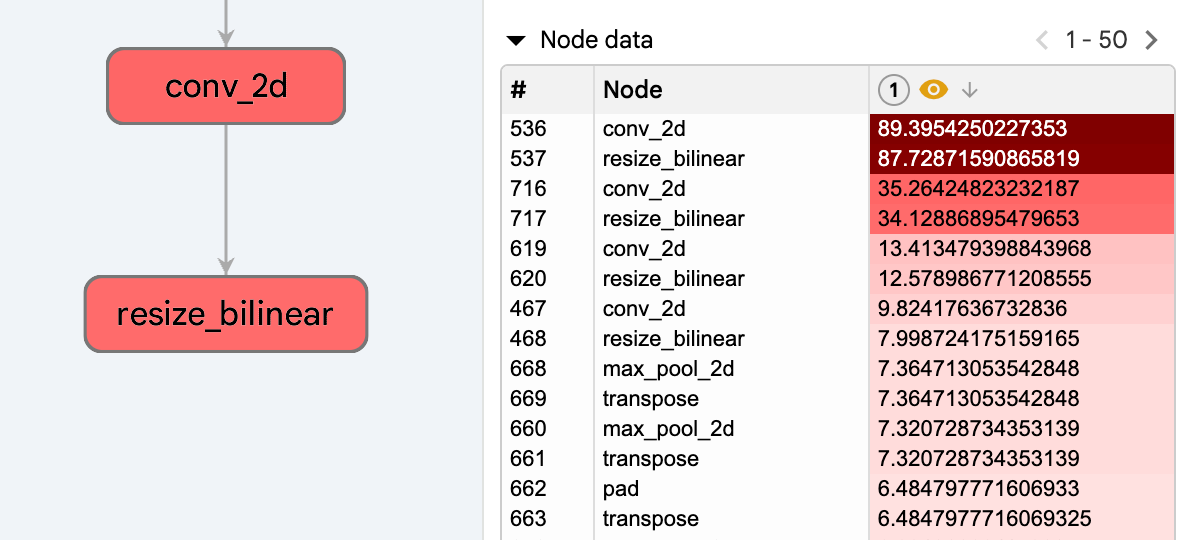The width and height of the screenshot is (1190, 540).
Task: Toggle the orange eye visibility icon
Action: [x=933, y=90]
